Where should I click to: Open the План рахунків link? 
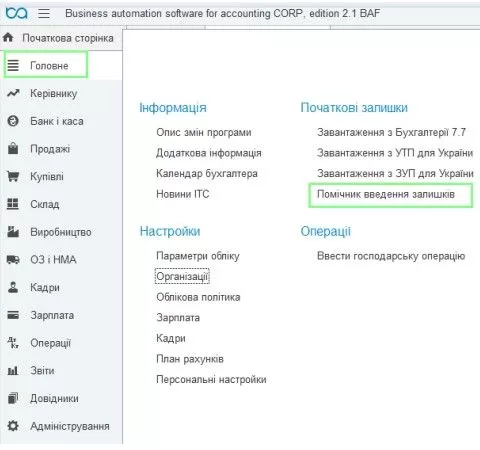190,359
